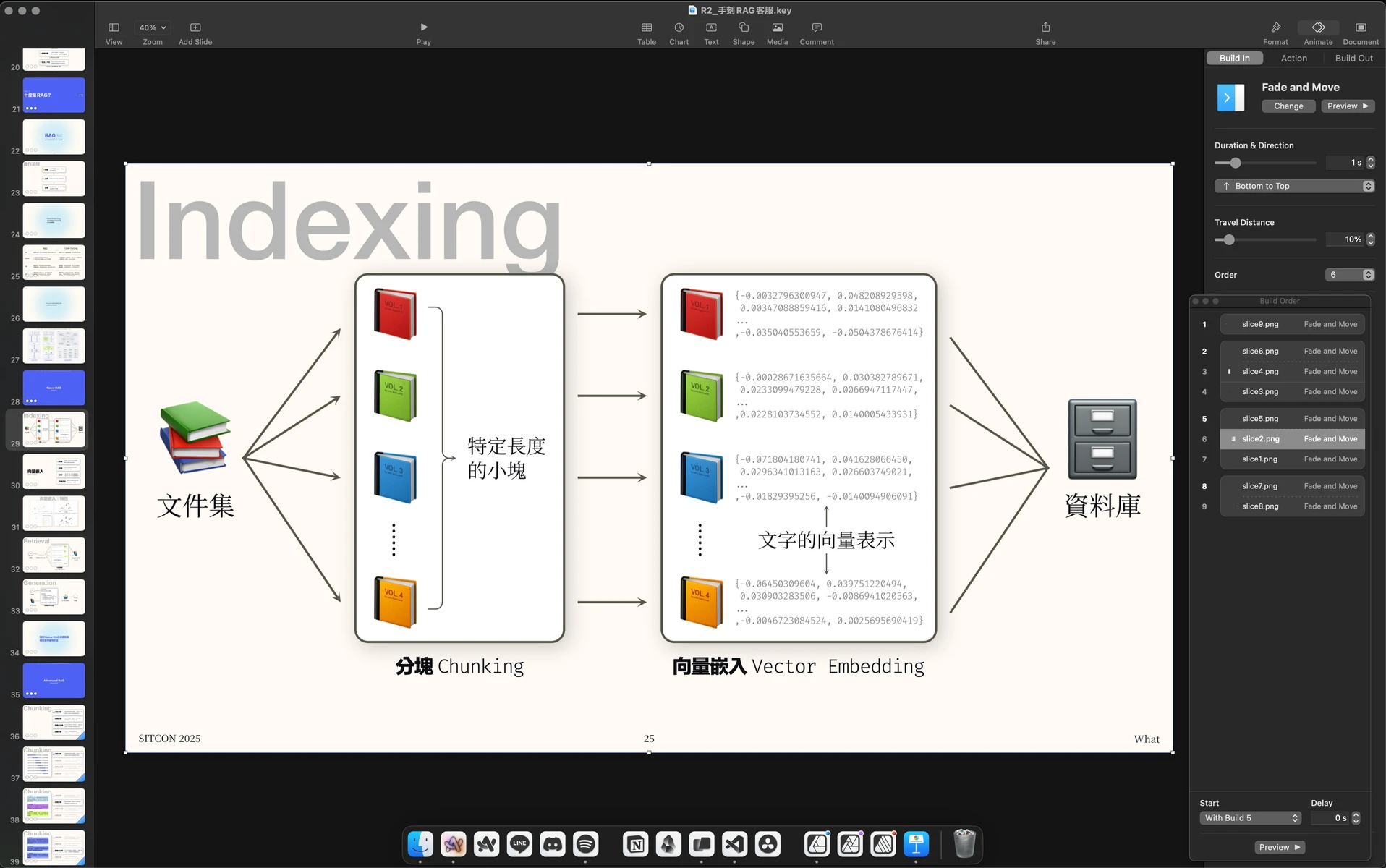
Task: Launch Visual Studio Code from the Dock
Action: tap(734, 844)
